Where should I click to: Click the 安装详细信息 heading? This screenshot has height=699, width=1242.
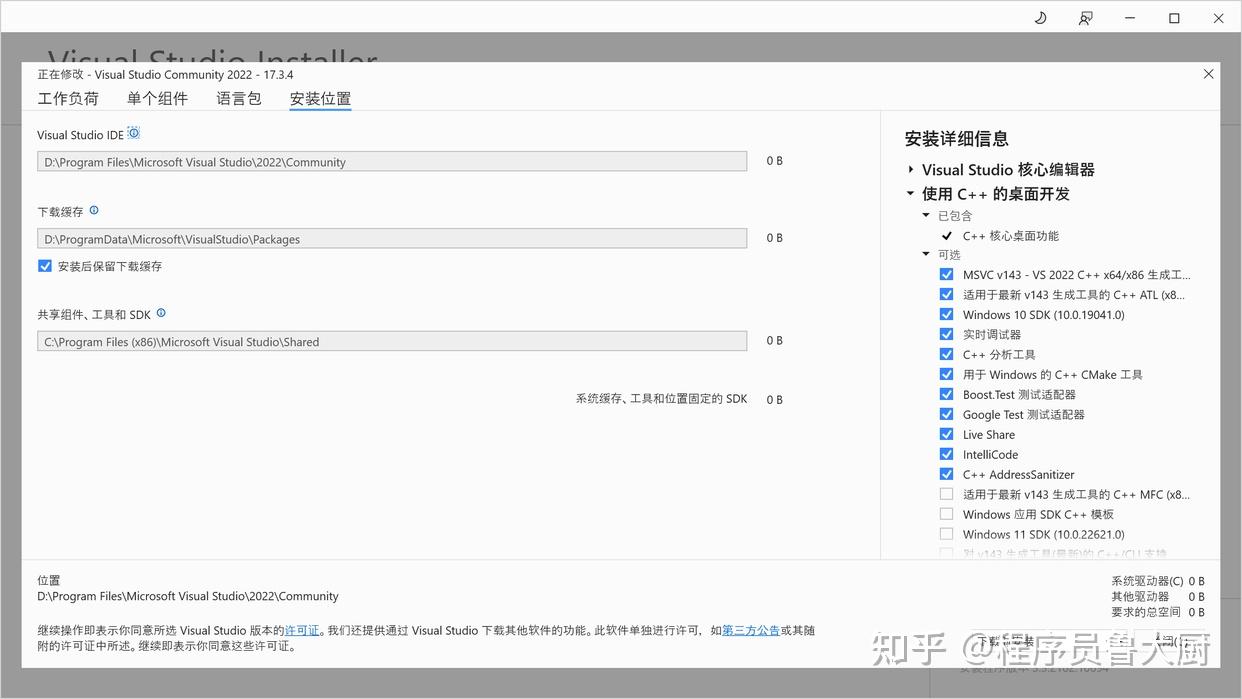956,139
